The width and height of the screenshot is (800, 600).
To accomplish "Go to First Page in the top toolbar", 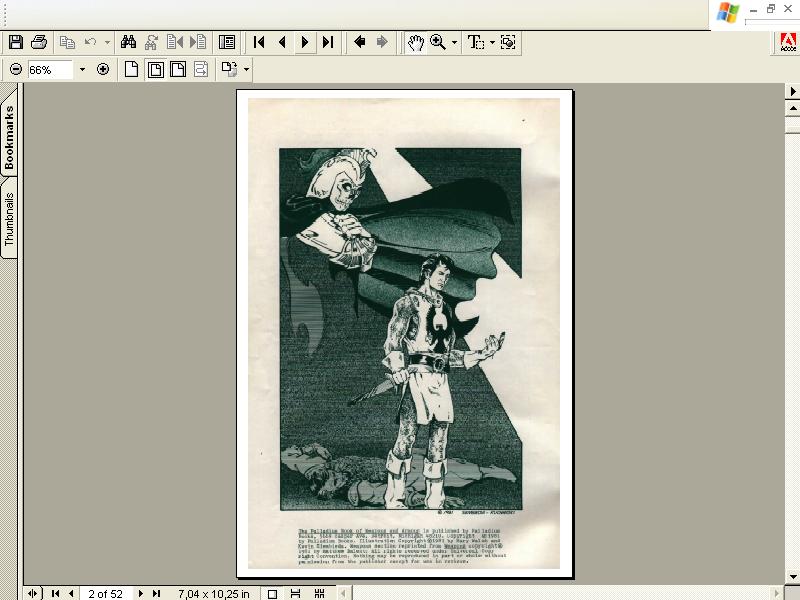I will (x=259, y=42).
